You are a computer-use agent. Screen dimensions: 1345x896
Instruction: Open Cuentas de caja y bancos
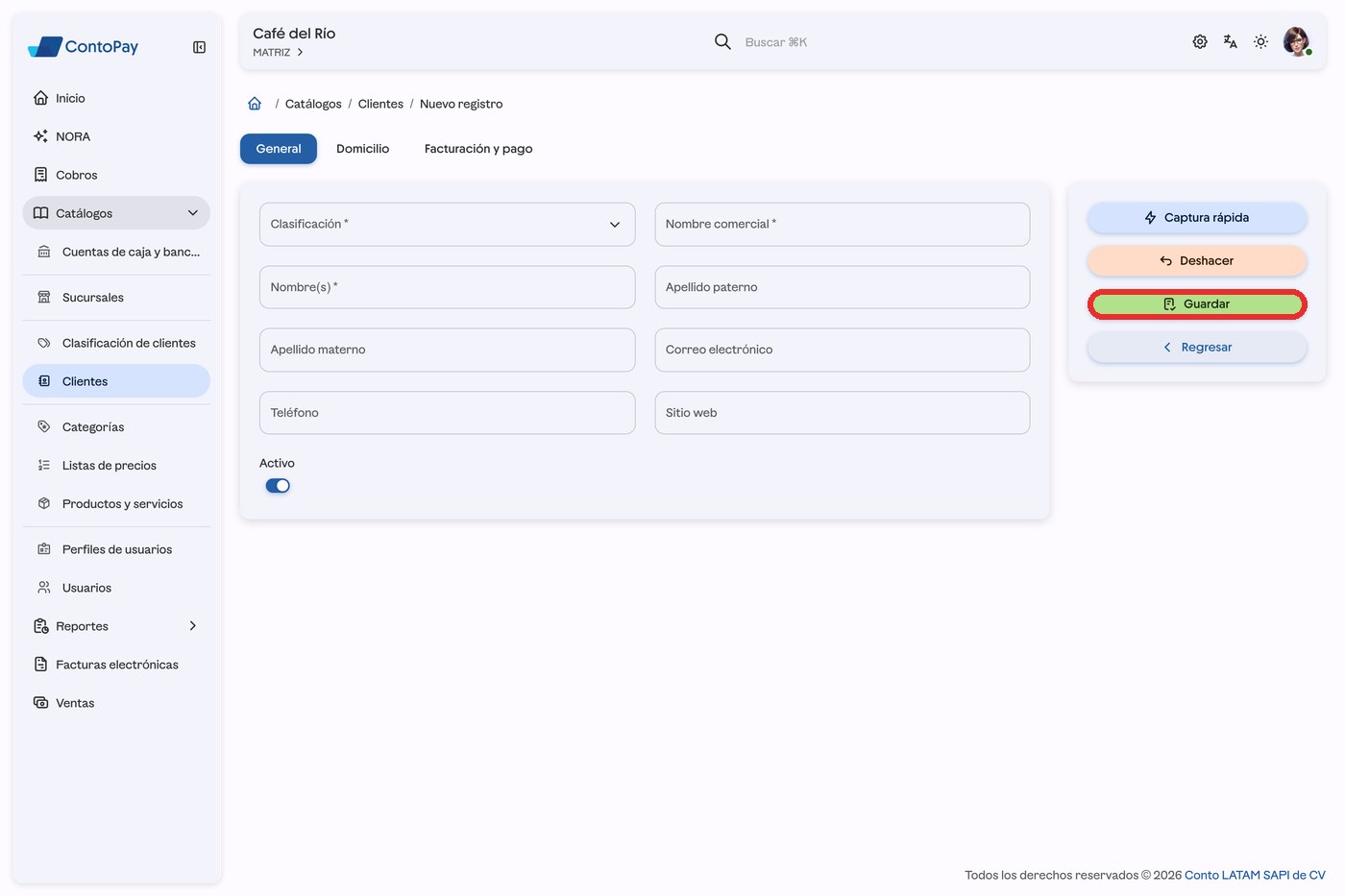(116, 252)
